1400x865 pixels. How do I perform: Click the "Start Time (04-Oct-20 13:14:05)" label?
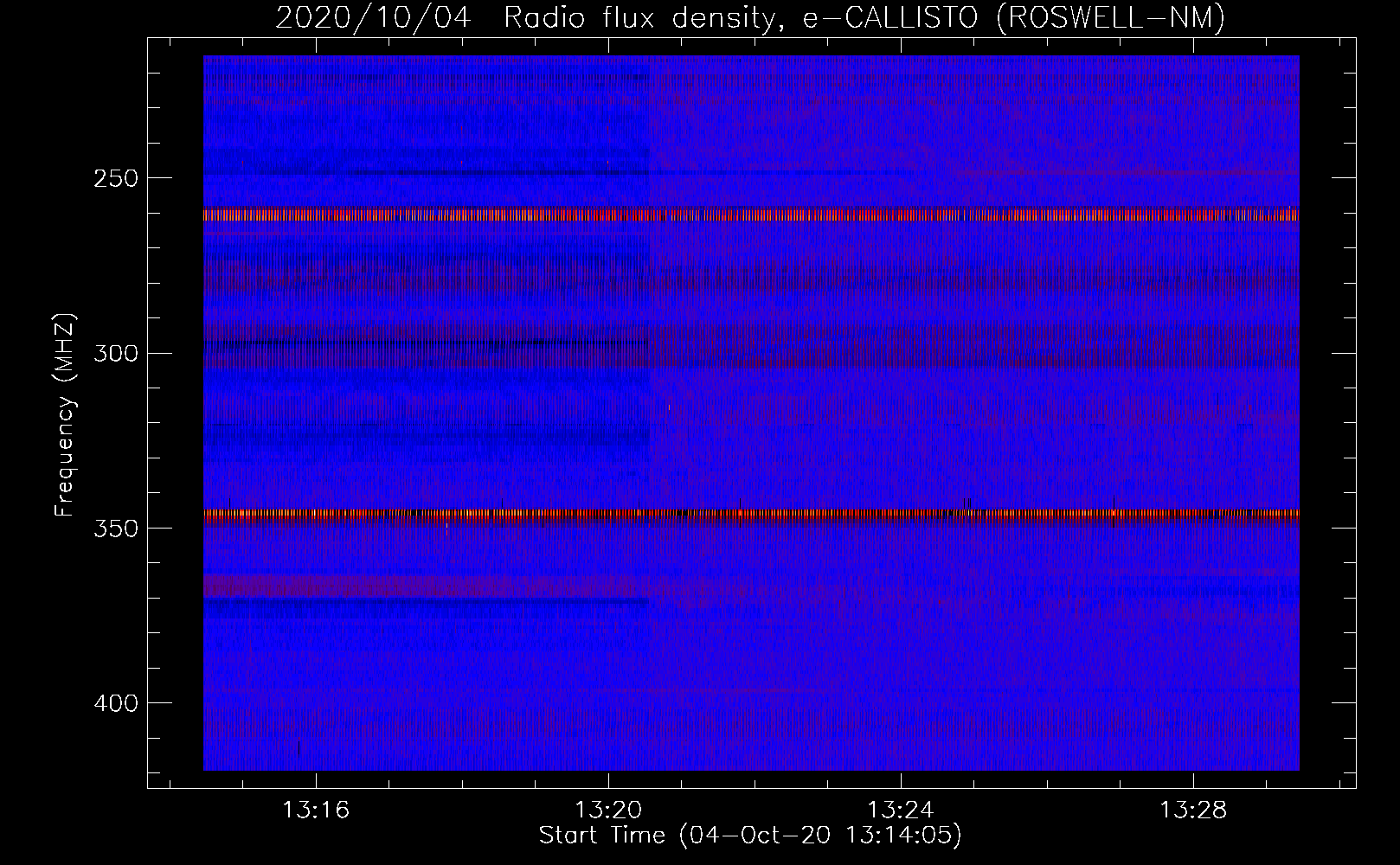point(750,836)
